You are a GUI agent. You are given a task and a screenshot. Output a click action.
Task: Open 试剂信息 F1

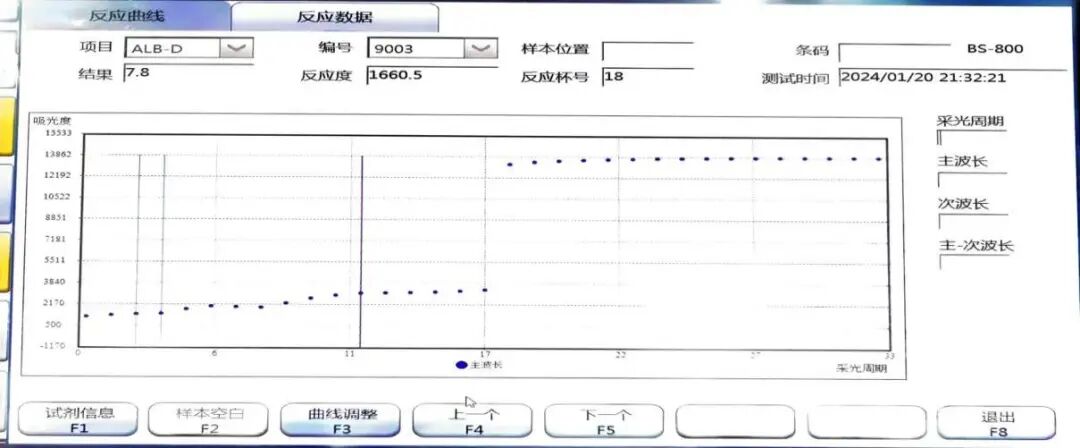point(79,420)
